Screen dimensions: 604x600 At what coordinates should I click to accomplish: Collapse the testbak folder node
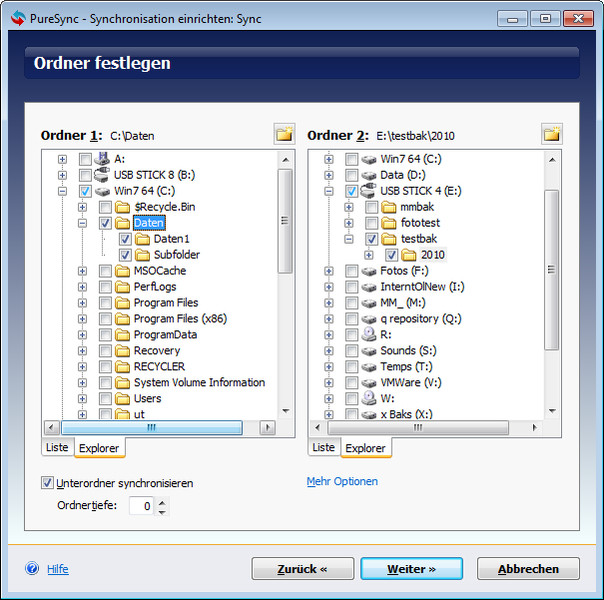point(349,239)
